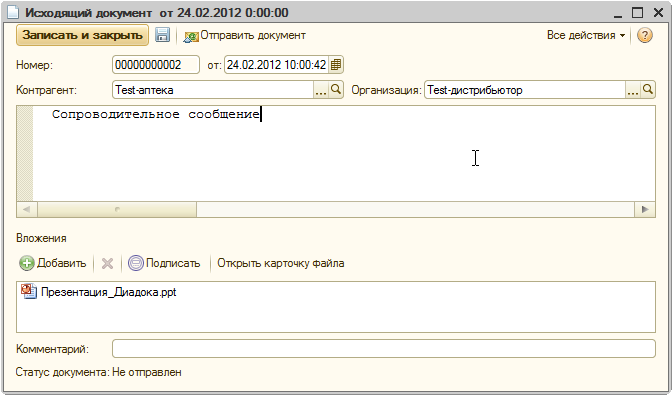Image resolution: width=672 pixels, height=395 pixels.
Task: Maximize the Исходящий документ window
Action: [638, 12]
